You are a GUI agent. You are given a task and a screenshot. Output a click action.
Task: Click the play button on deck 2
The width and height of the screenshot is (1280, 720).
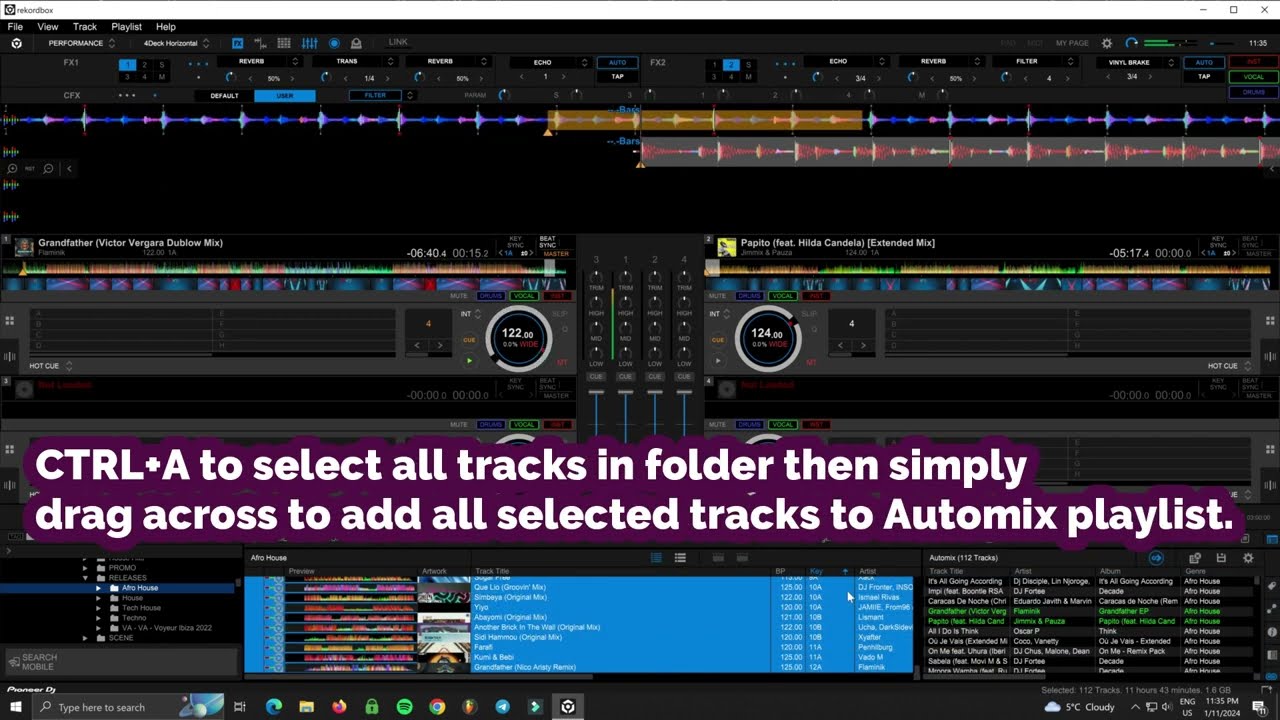click(717, 359)
